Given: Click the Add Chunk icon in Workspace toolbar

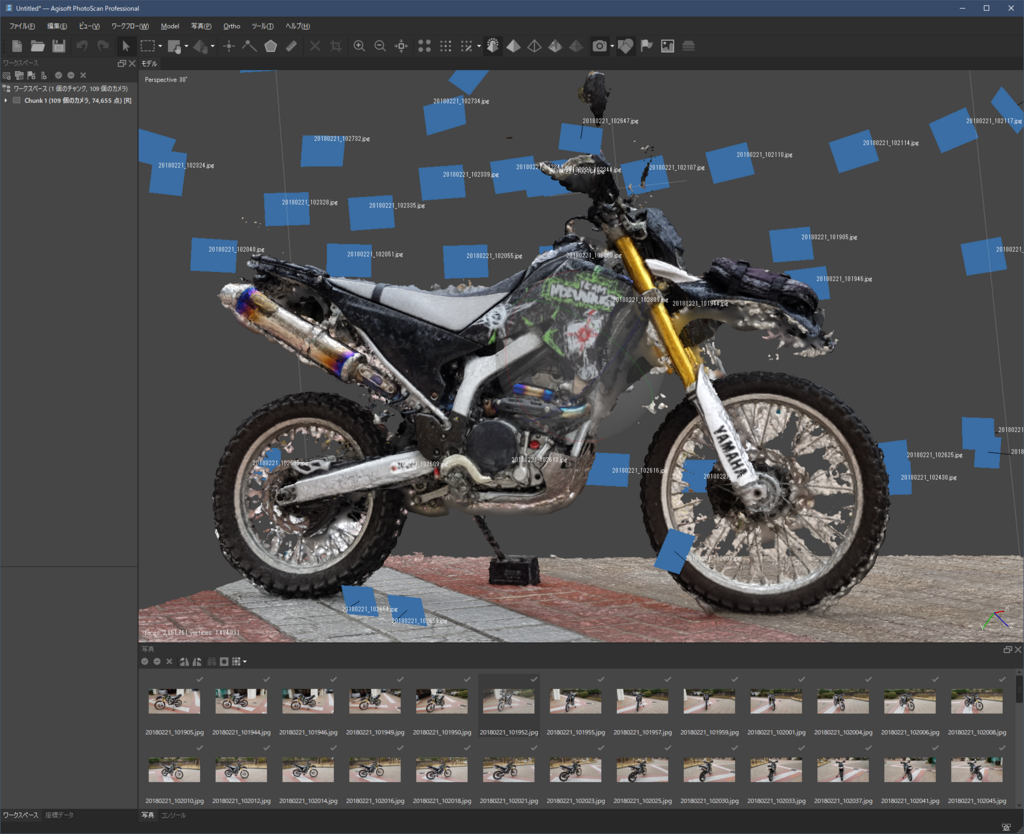Looking at the screenshot, I should coord(7,75).
